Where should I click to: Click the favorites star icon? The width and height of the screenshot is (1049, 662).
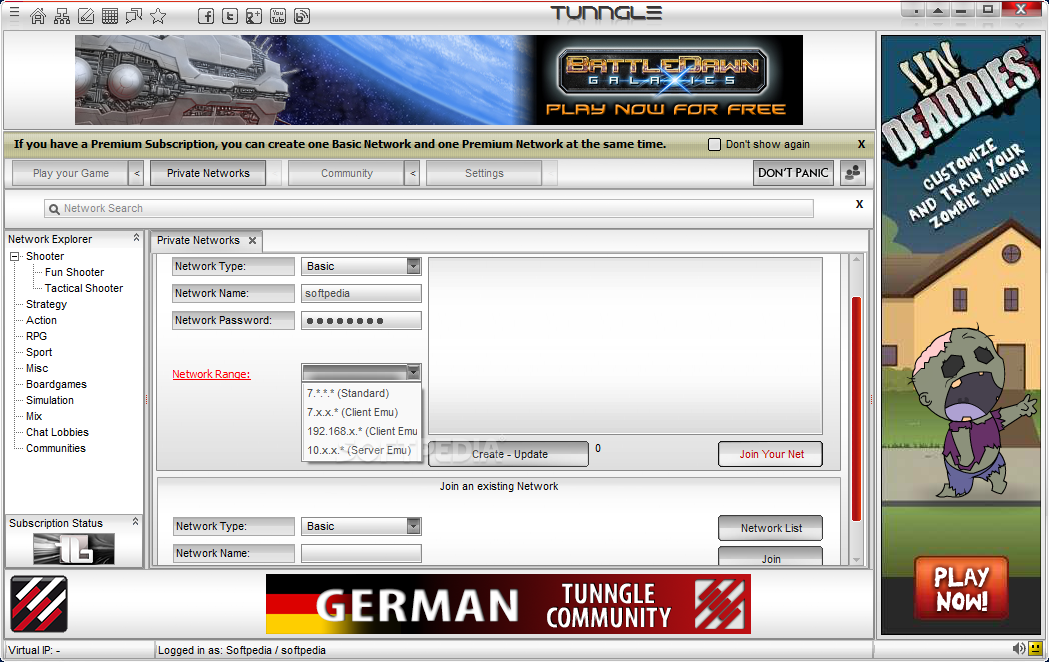point(158,16)
